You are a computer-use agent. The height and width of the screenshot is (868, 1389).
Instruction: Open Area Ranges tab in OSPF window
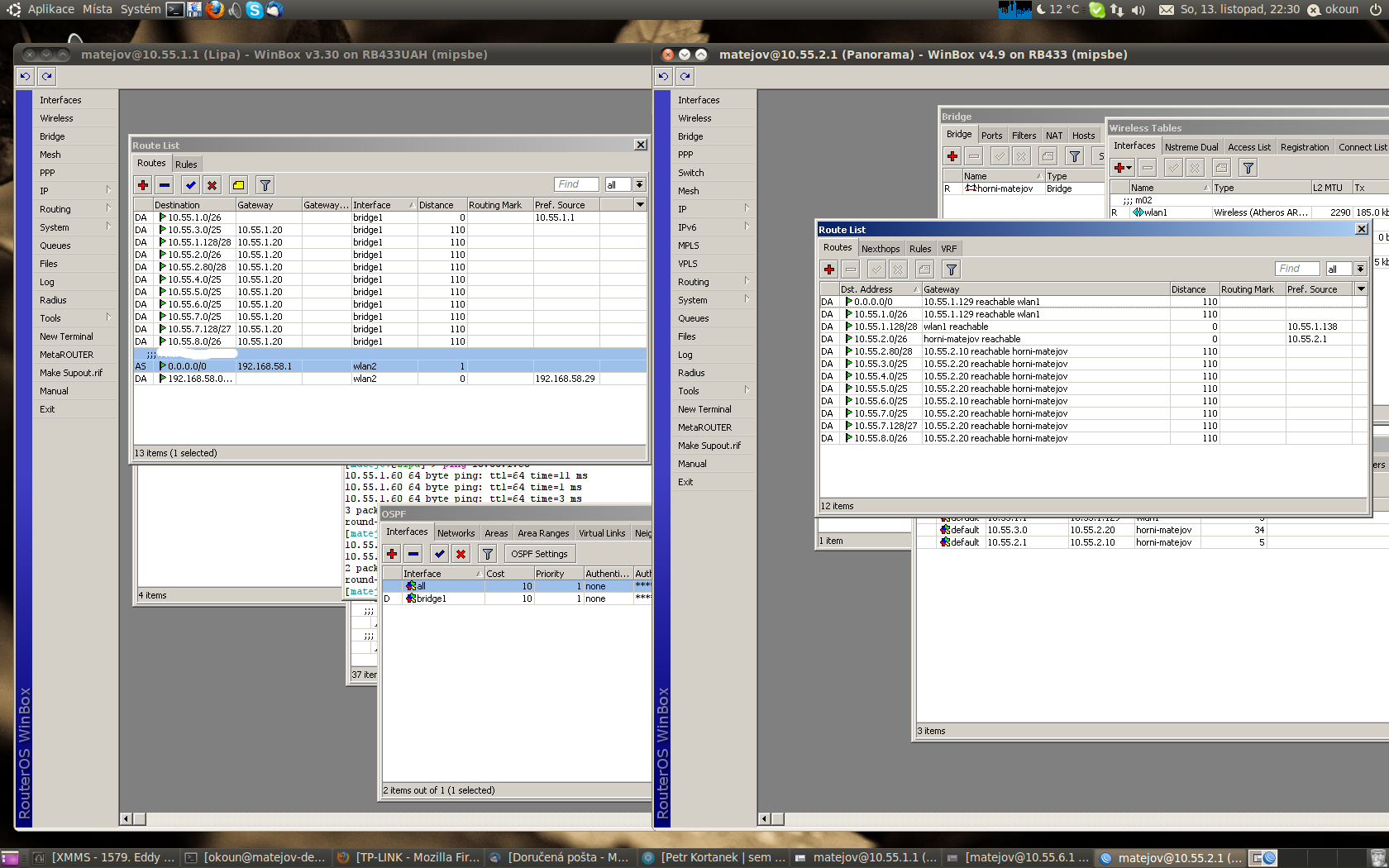tap(543, 533)
